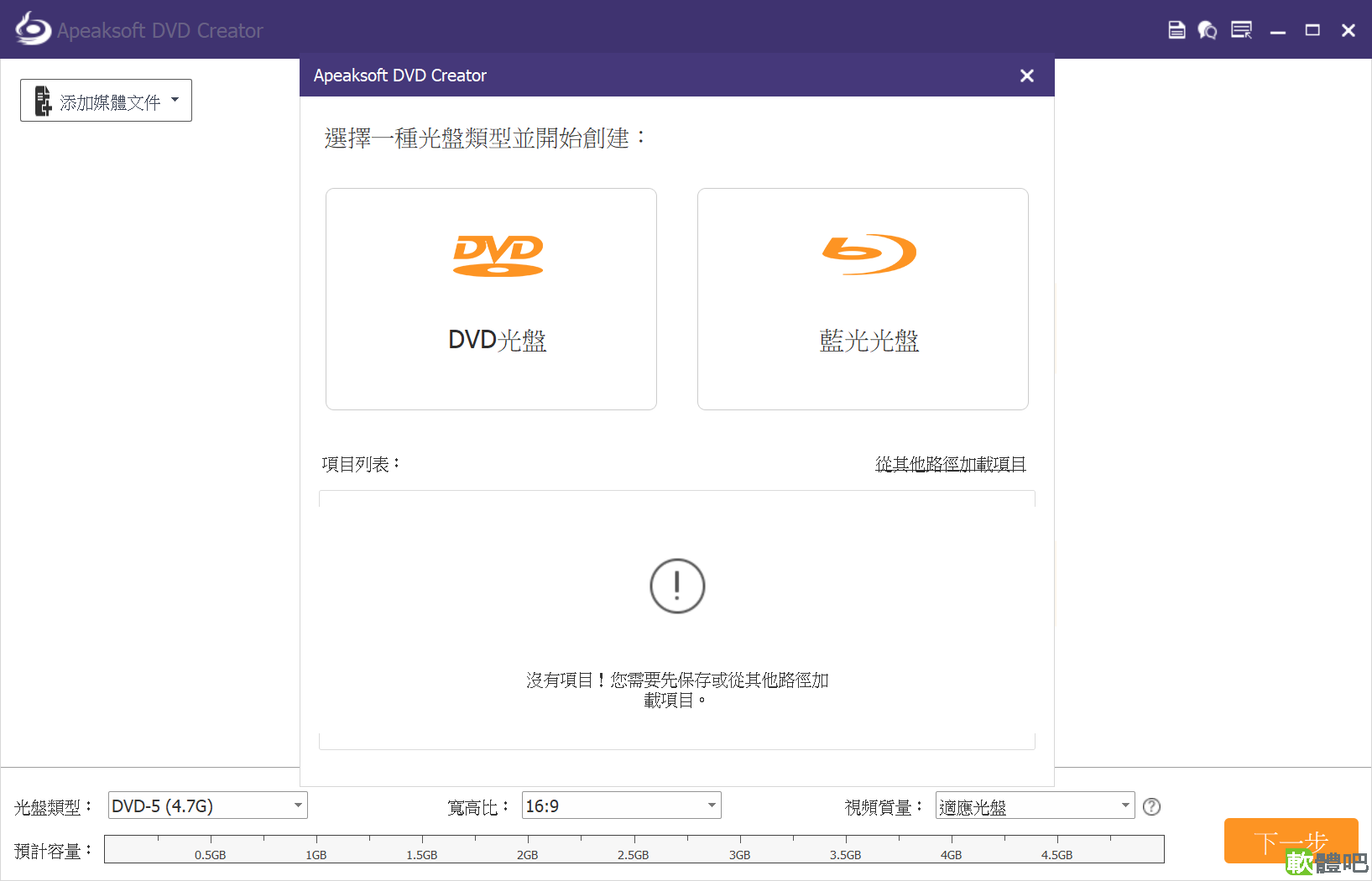Click the 選擇一種光盤類型並開始創建 heading

(x=485, y=138)
